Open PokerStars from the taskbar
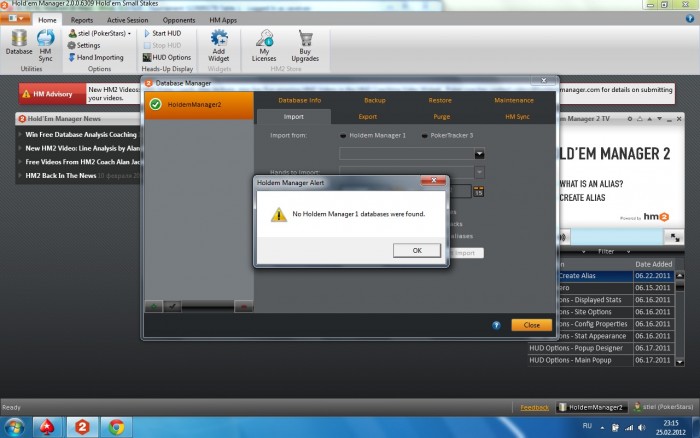This screenshot has height=438, width=700. coord(47,427)
